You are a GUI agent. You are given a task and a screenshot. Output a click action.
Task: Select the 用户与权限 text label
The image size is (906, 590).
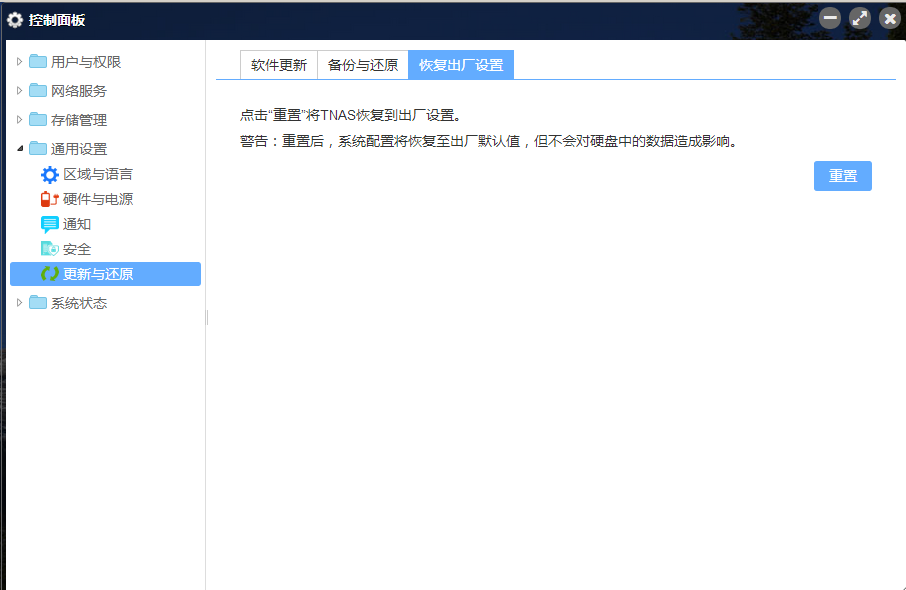point(86,62)
